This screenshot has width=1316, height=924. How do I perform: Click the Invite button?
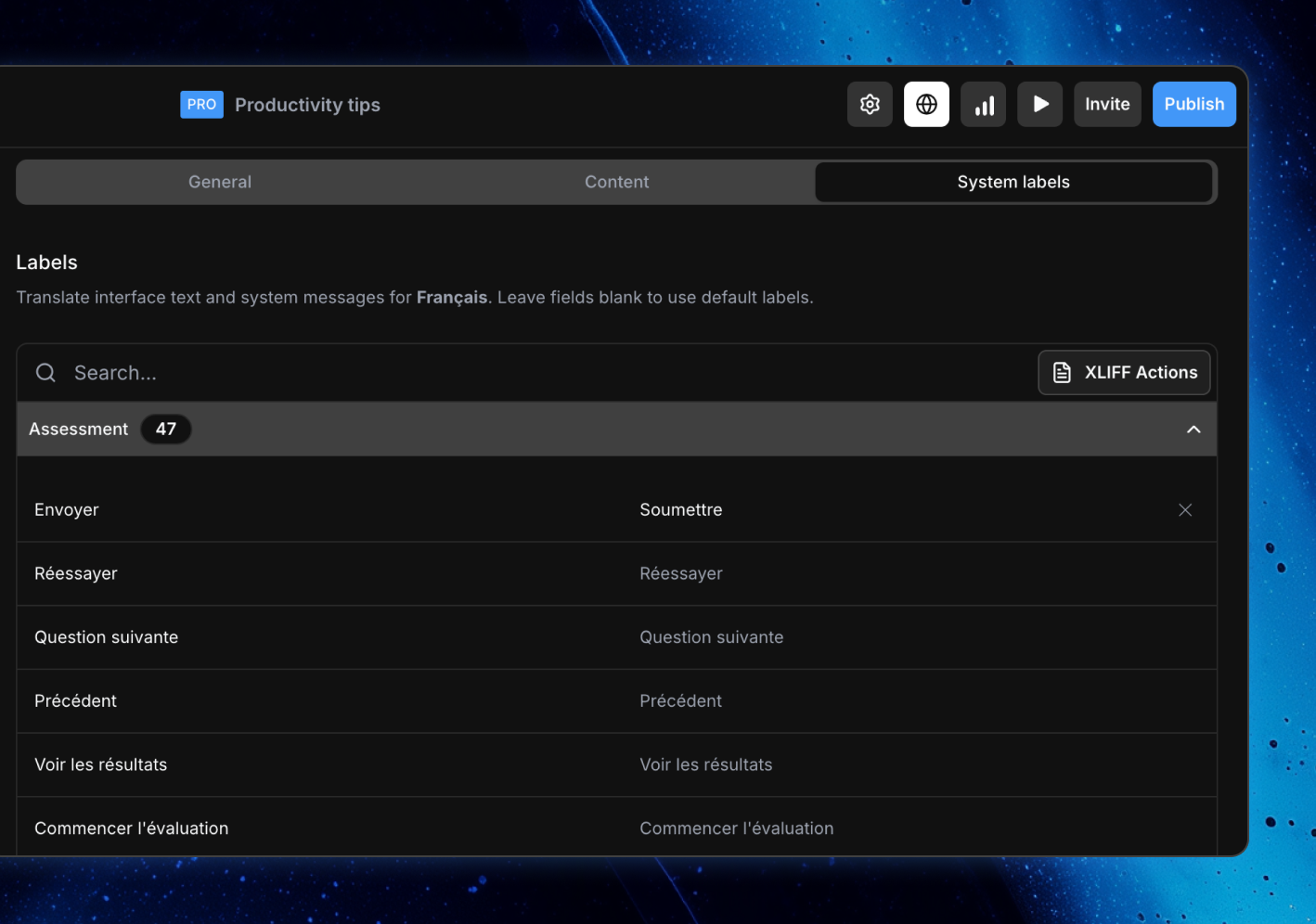pos(1107,105)
